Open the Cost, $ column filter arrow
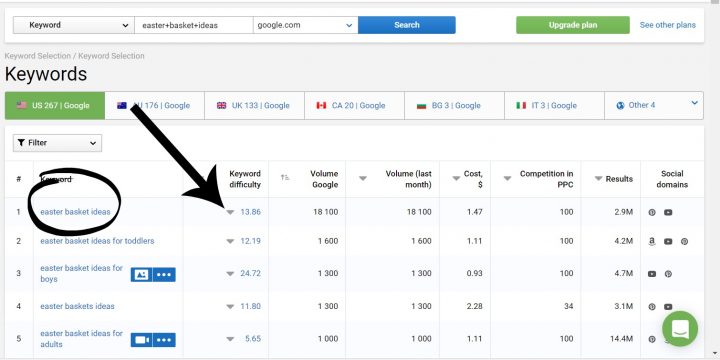The height and width of the screenshot is (360, 720). tap(456, 178)
